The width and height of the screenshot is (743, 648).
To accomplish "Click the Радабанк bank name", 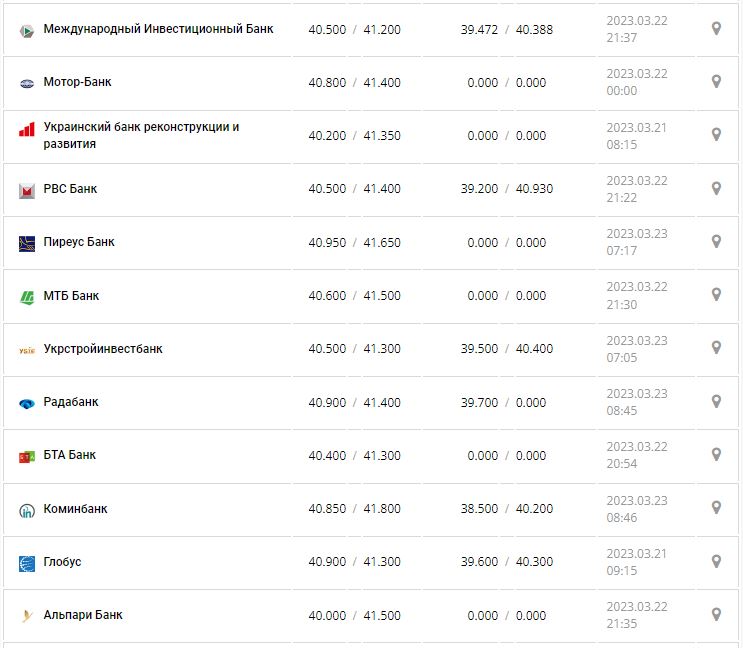I will click(x=71, y=402).
